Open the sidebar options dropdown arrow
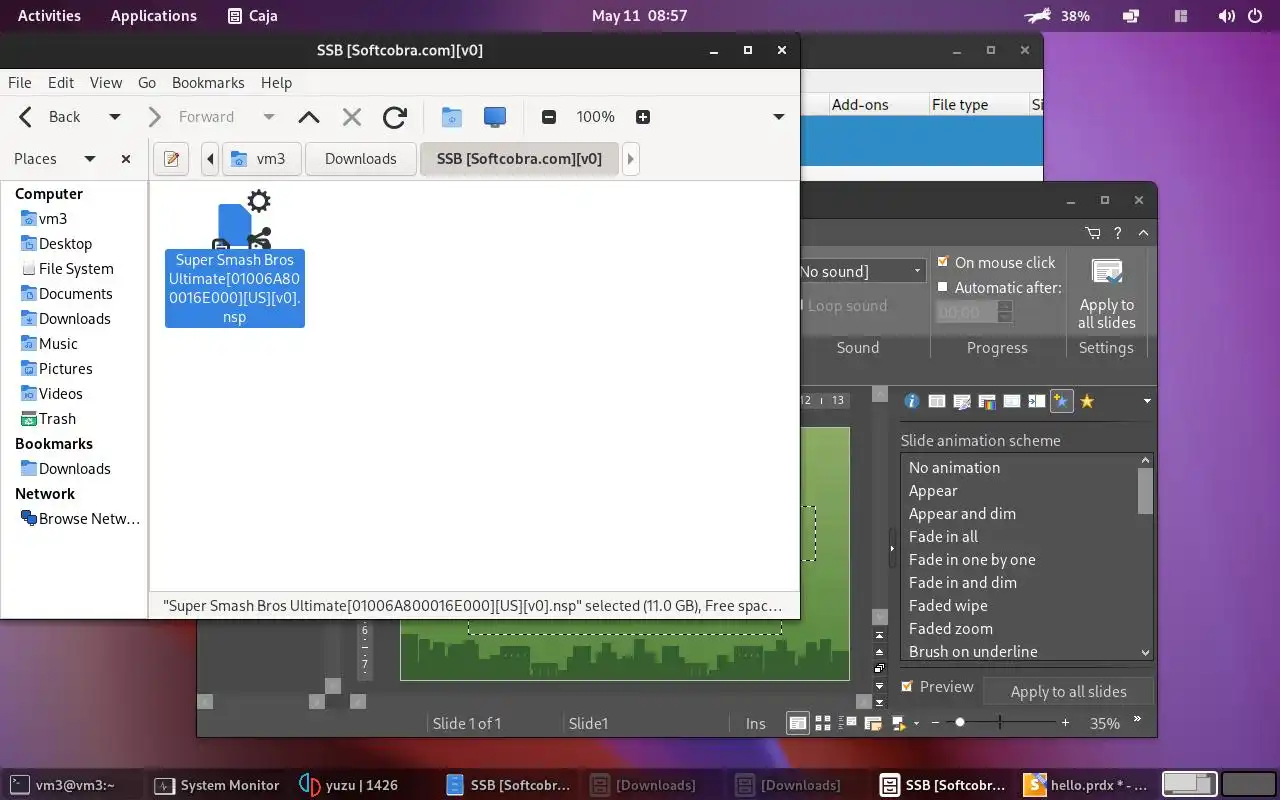The image size is (1280, 800). point(1147,401)
